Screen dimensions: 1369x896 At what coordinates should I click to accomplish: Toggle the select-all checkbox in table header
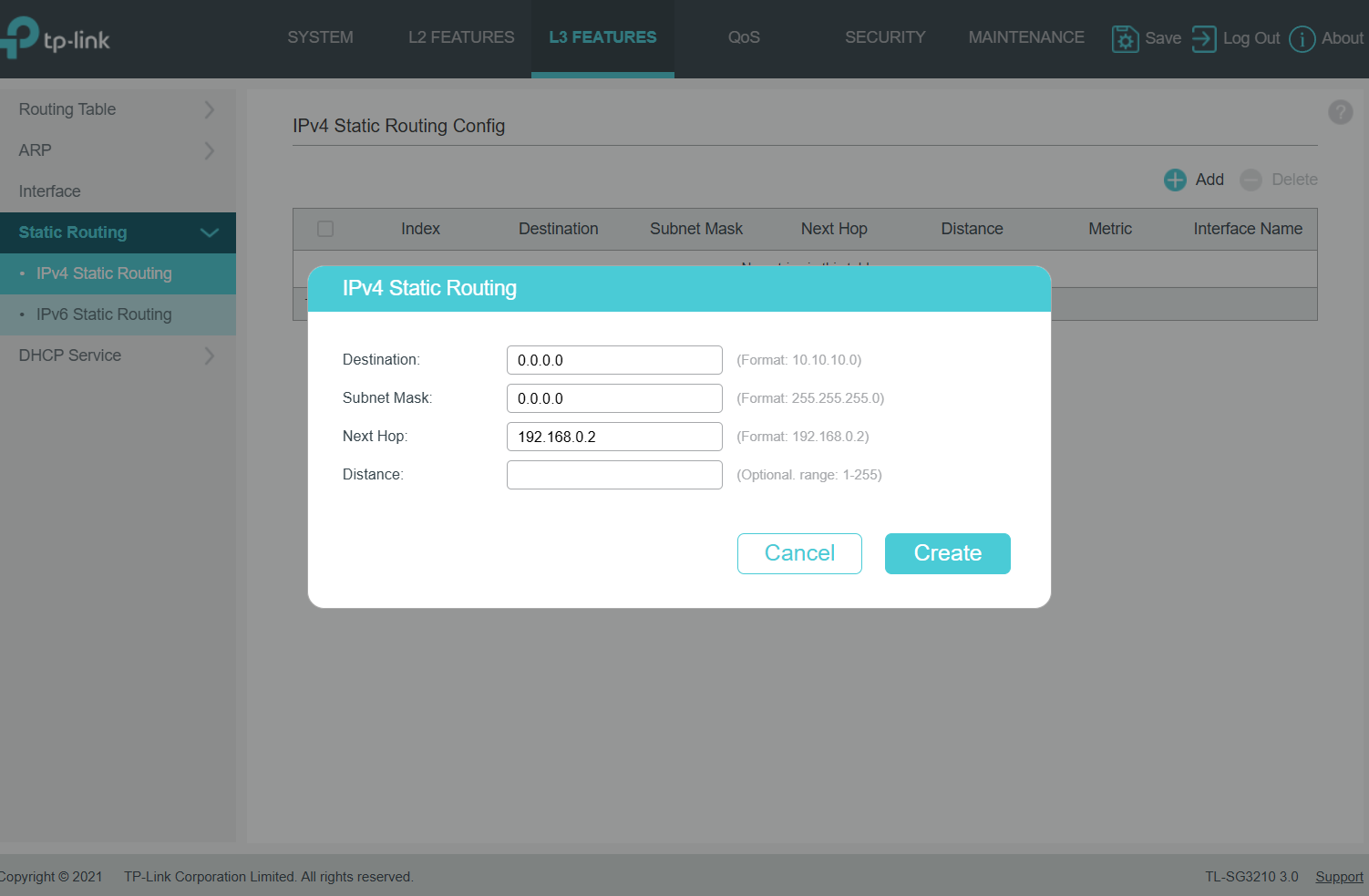pyautogui.click(x=325, y=229)
